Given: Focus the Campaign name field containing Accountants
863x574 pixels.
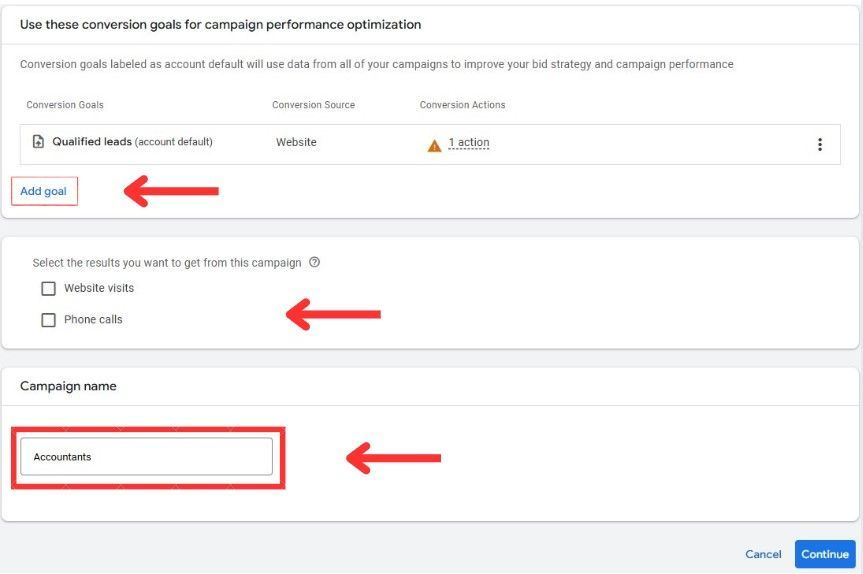Looking at the screenshot, I should click(x=146, y=456).
